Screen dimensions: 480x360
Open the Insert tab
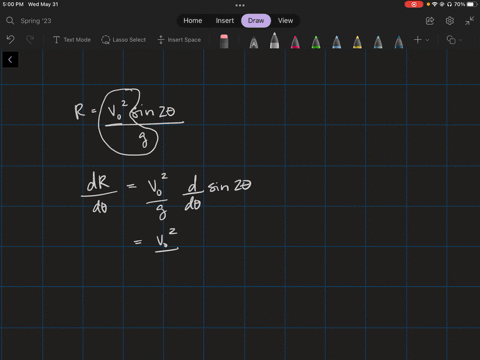(x=225, y=21)
